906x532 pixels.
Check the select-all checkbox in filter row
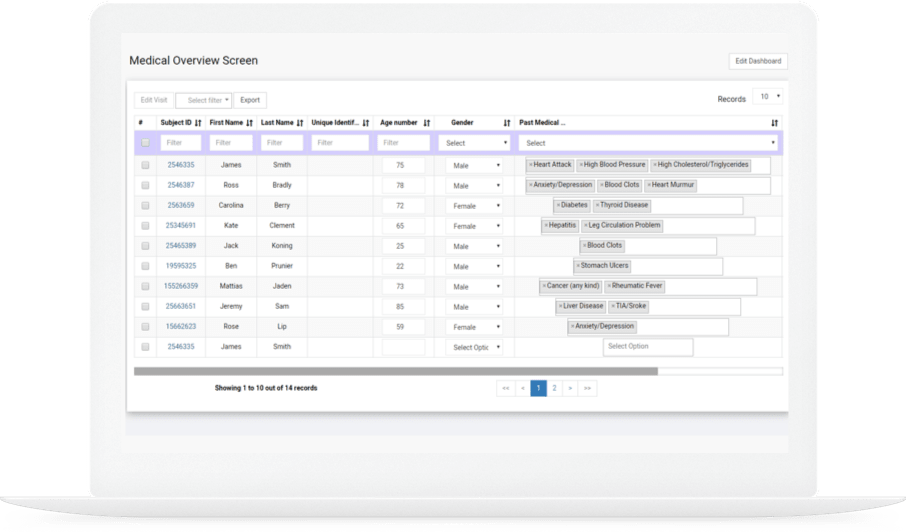146,143
